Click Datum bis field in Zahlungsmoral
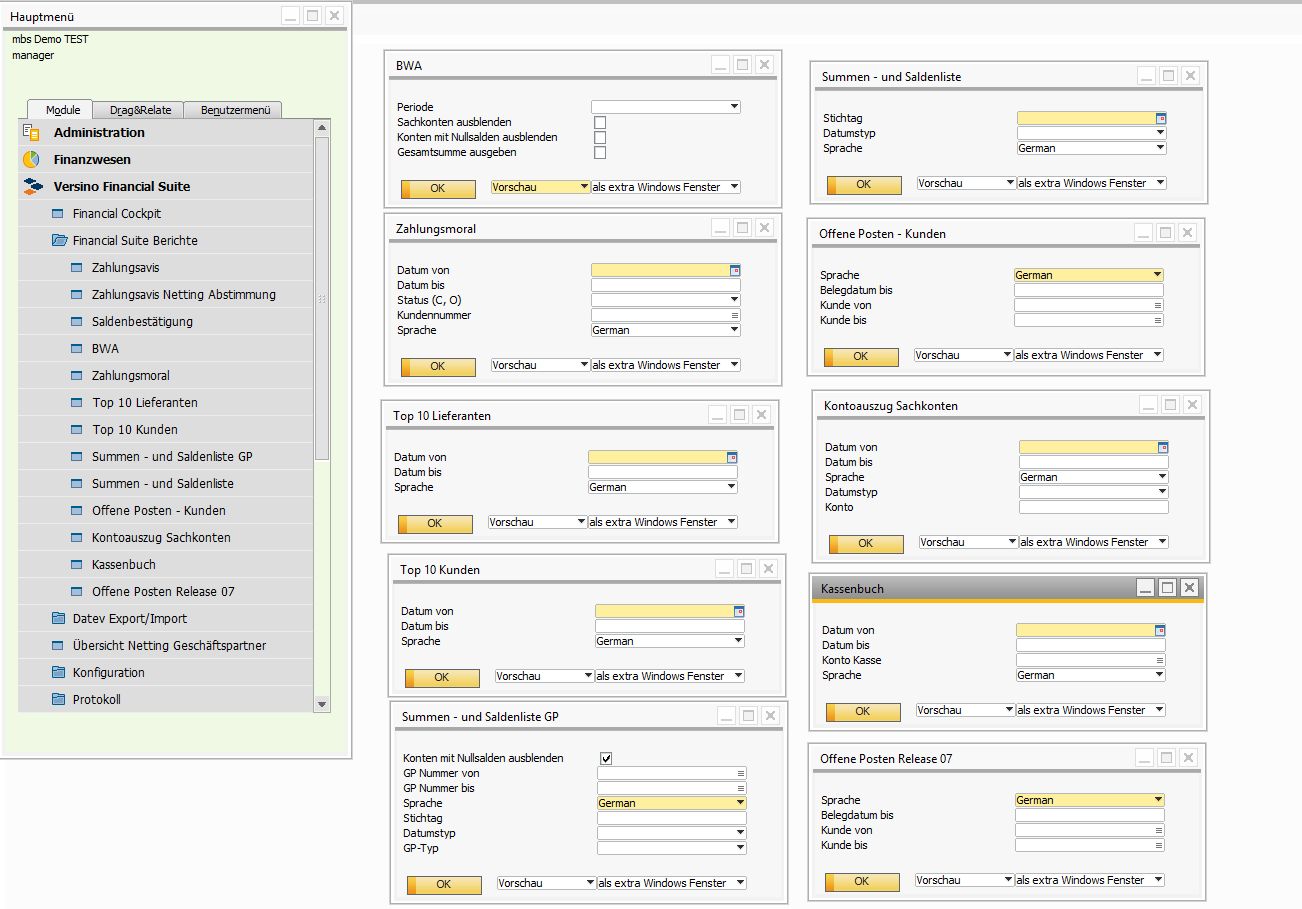Viewport: 1302px width, 909px height. (x=666, y=285)
